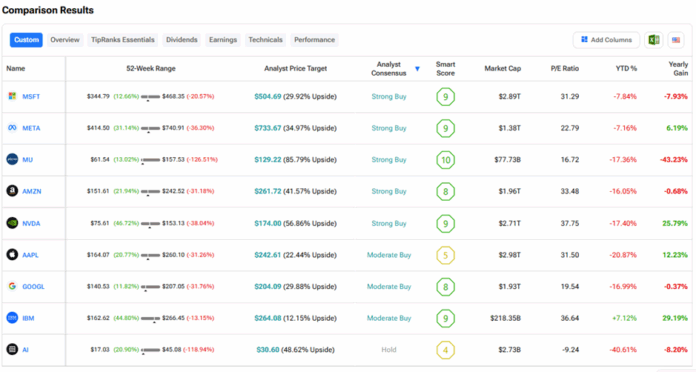Click META Smart Score 9 badge

pos(445,128)
